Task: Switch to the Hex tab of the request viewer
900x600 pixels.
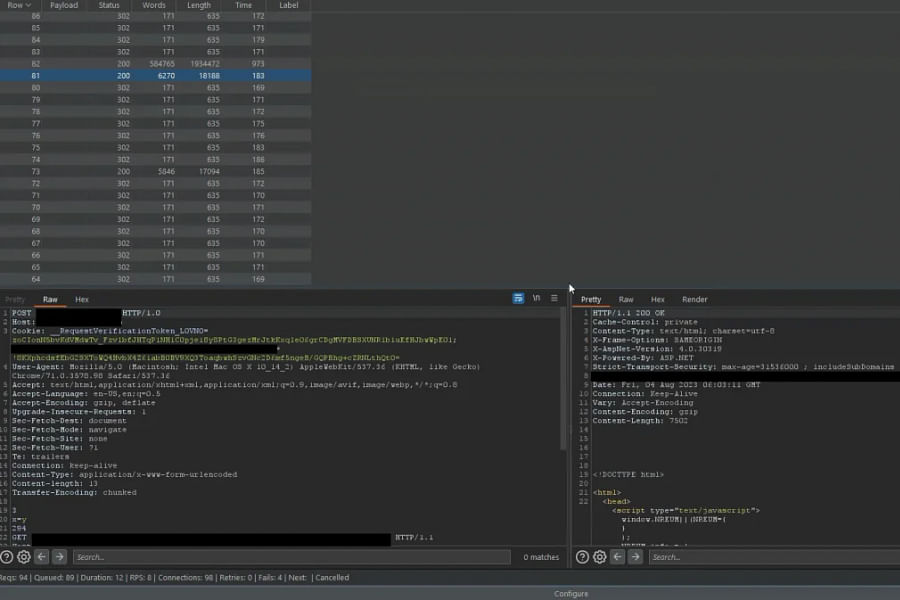Action: click(x=82, y=299)
